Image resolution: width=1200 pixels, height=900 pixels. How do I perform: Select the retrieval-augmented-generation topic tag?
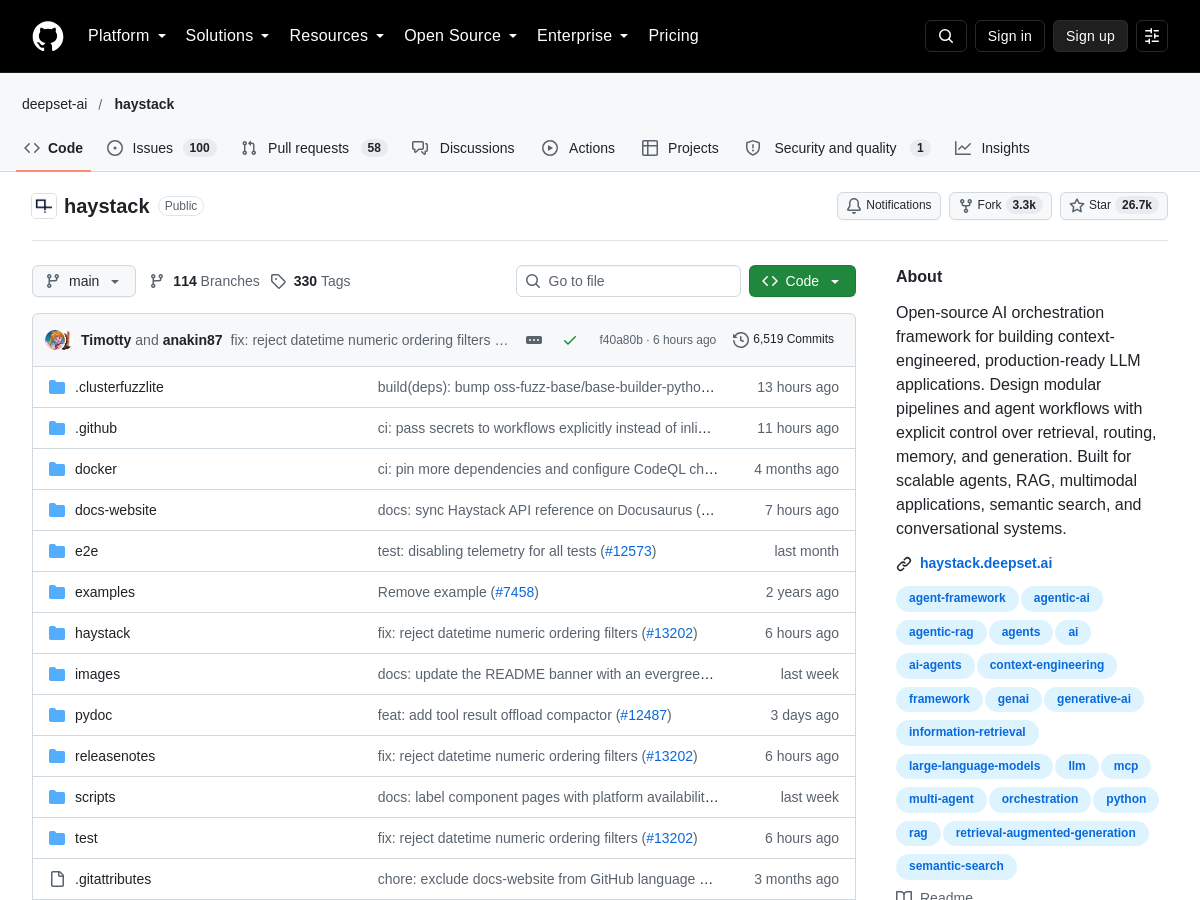1046,834
